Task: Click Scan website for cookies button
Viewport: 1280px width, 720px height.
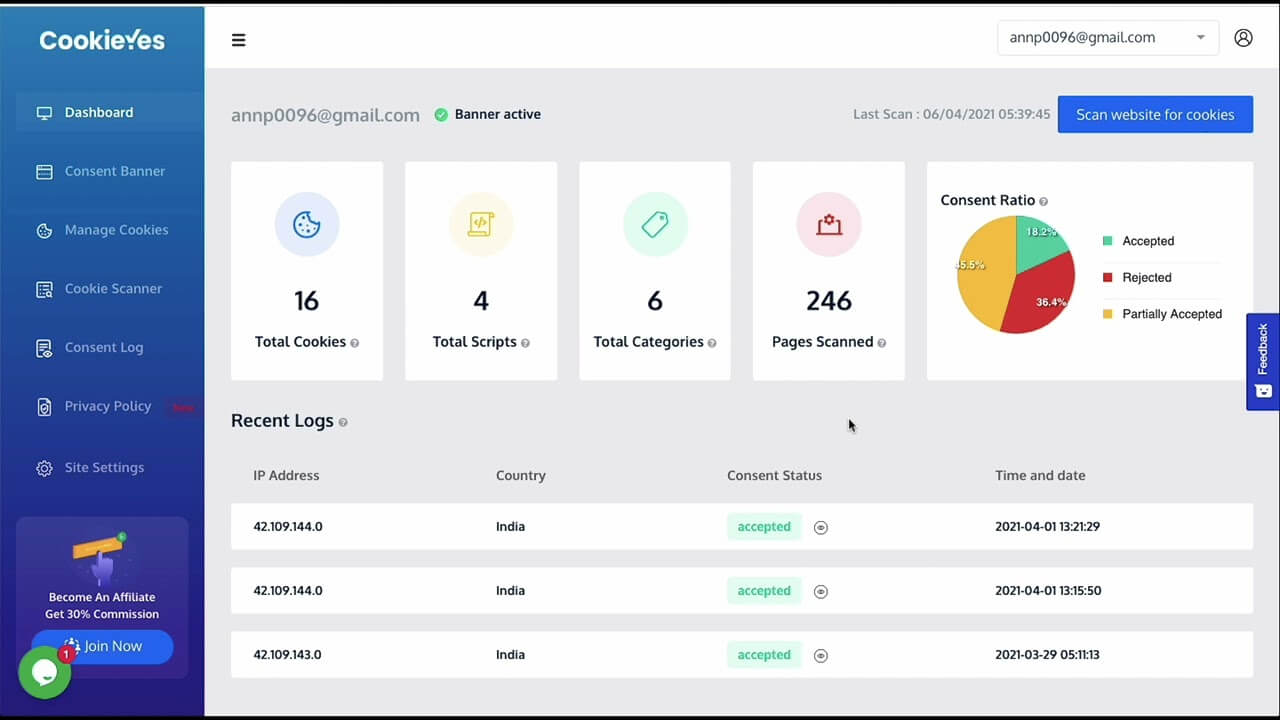Action: (x=1155, y=114)
